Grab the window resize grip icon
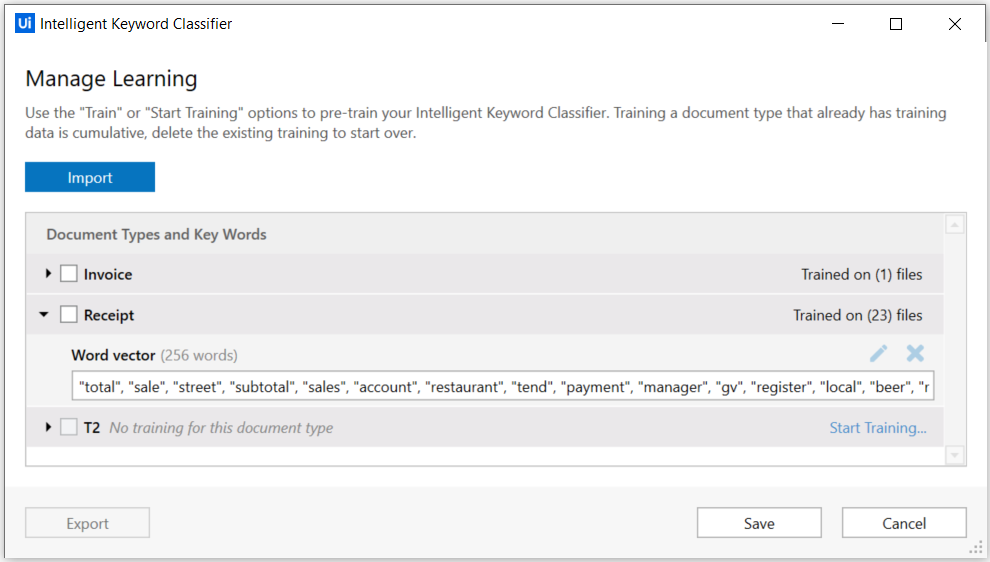This screenshot has width=990, height=562. [976, 547]
